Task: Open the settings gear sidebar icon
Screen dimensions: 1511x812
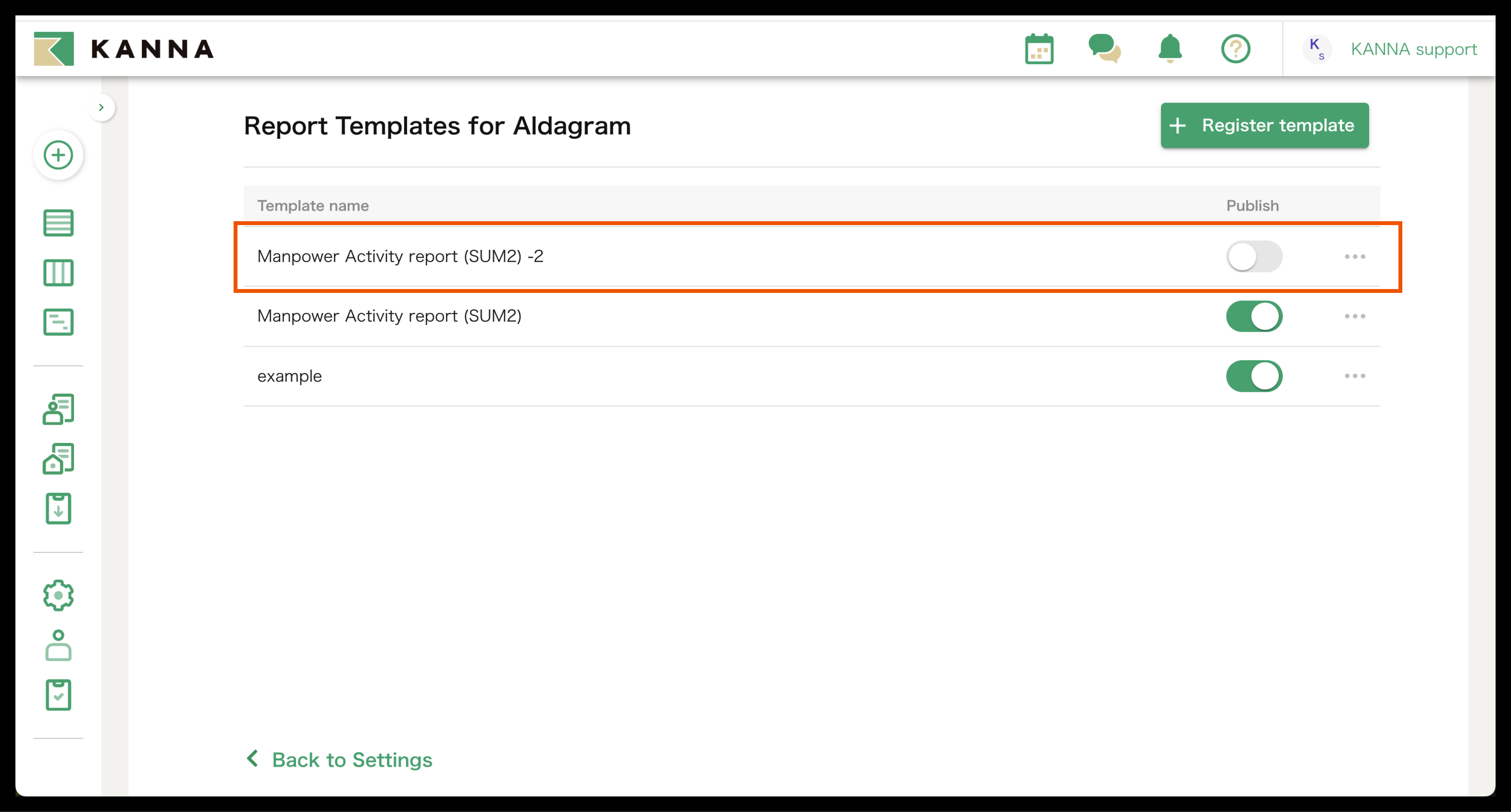Action: tap(58, 596)
